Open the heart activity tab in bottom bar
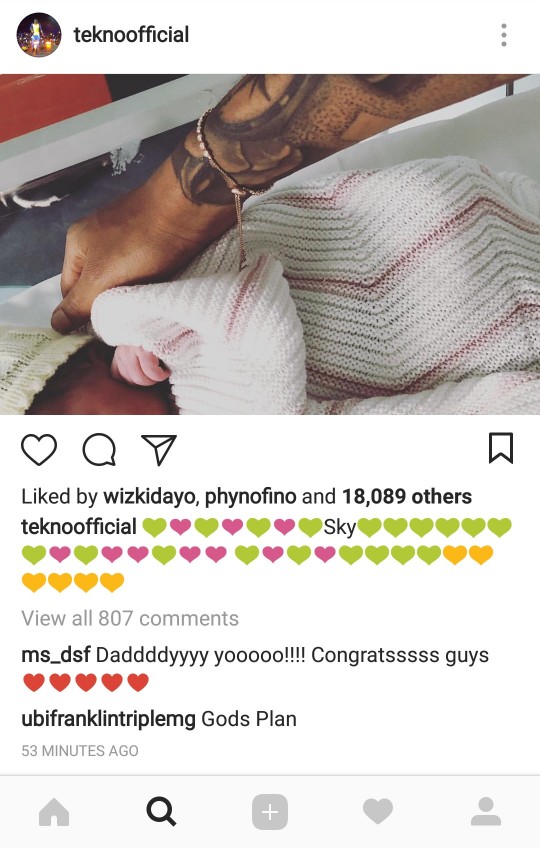This screenshot has width=540, height=848. coord(378,812)
